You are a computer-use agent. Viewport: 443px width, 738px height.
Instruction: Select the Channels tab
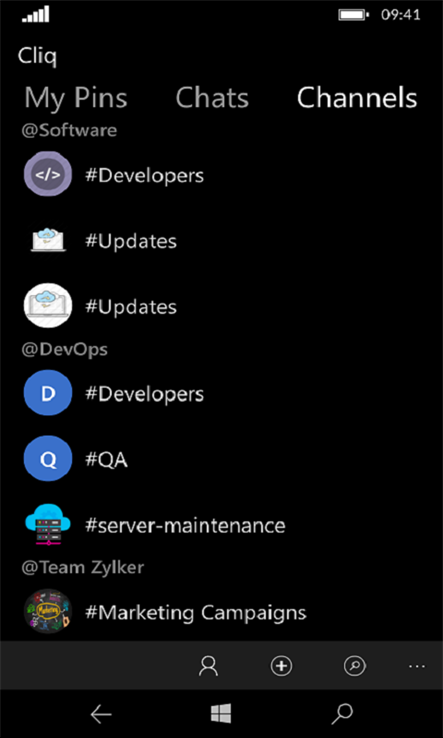357,98
